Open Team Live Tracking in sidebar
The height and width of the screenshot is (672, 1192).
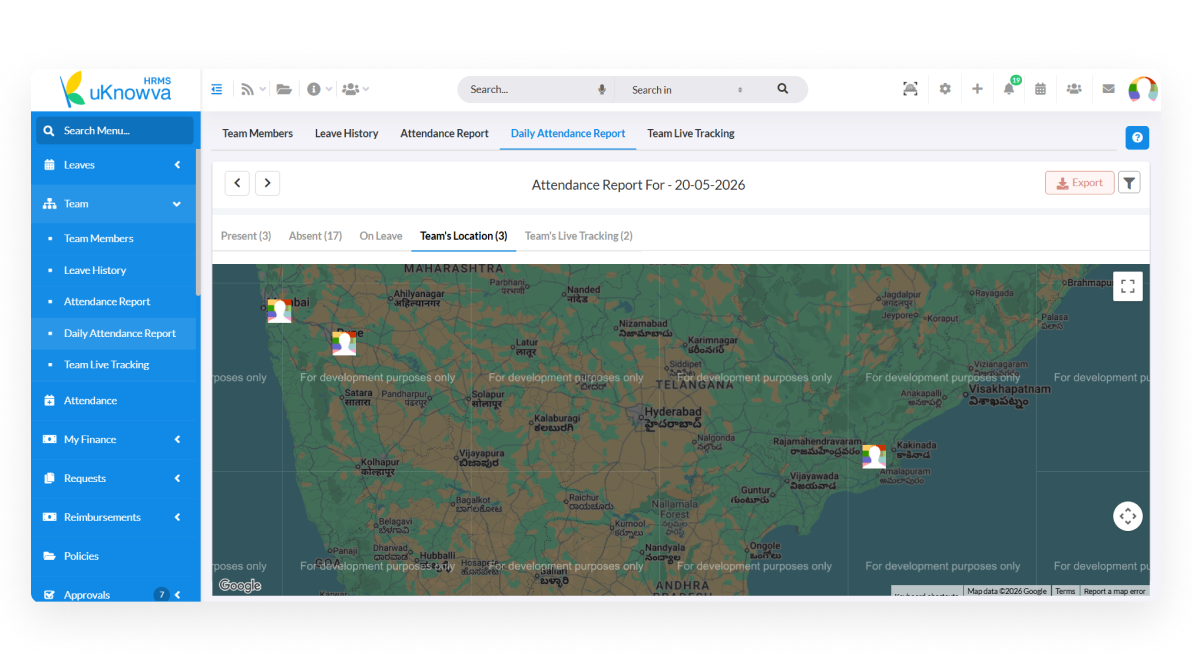tap(106, 365)
